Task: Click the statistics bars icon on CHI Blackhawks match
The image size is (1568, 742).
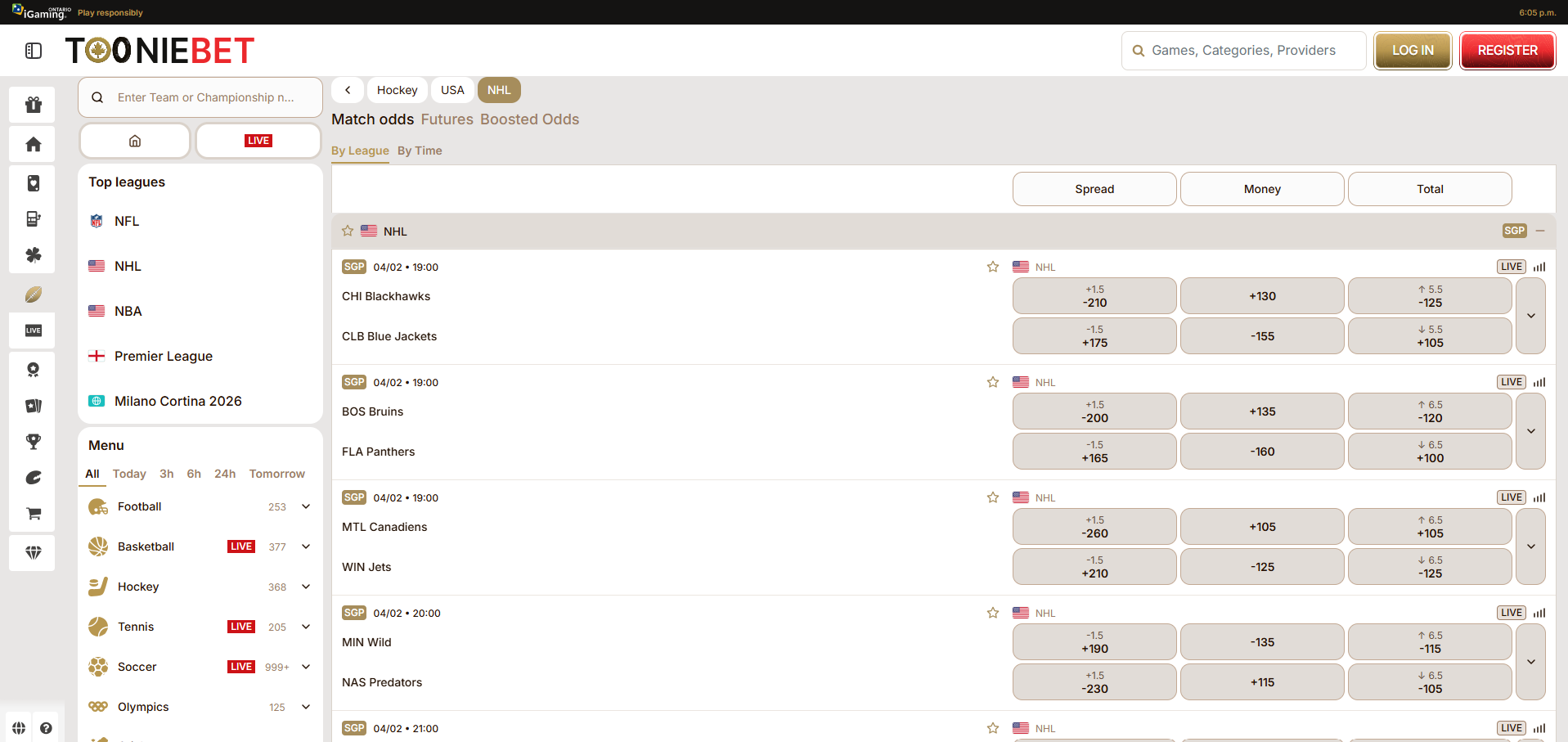Action: point(1540,267)
